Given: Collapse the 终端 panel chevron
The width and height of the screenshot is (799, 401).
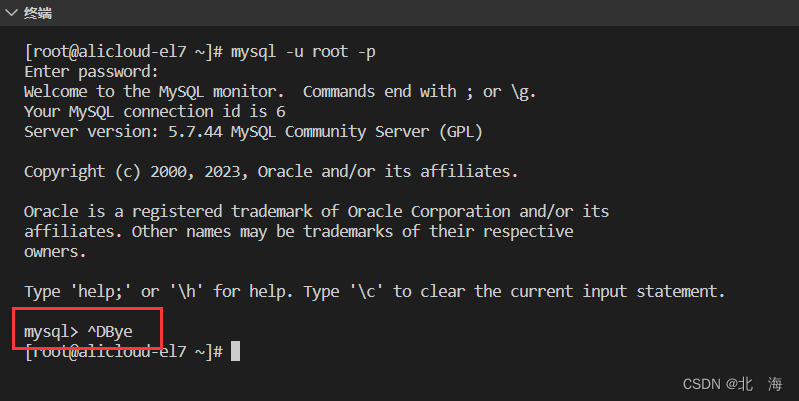Looking at the screenshot, I should coord(11,13).
